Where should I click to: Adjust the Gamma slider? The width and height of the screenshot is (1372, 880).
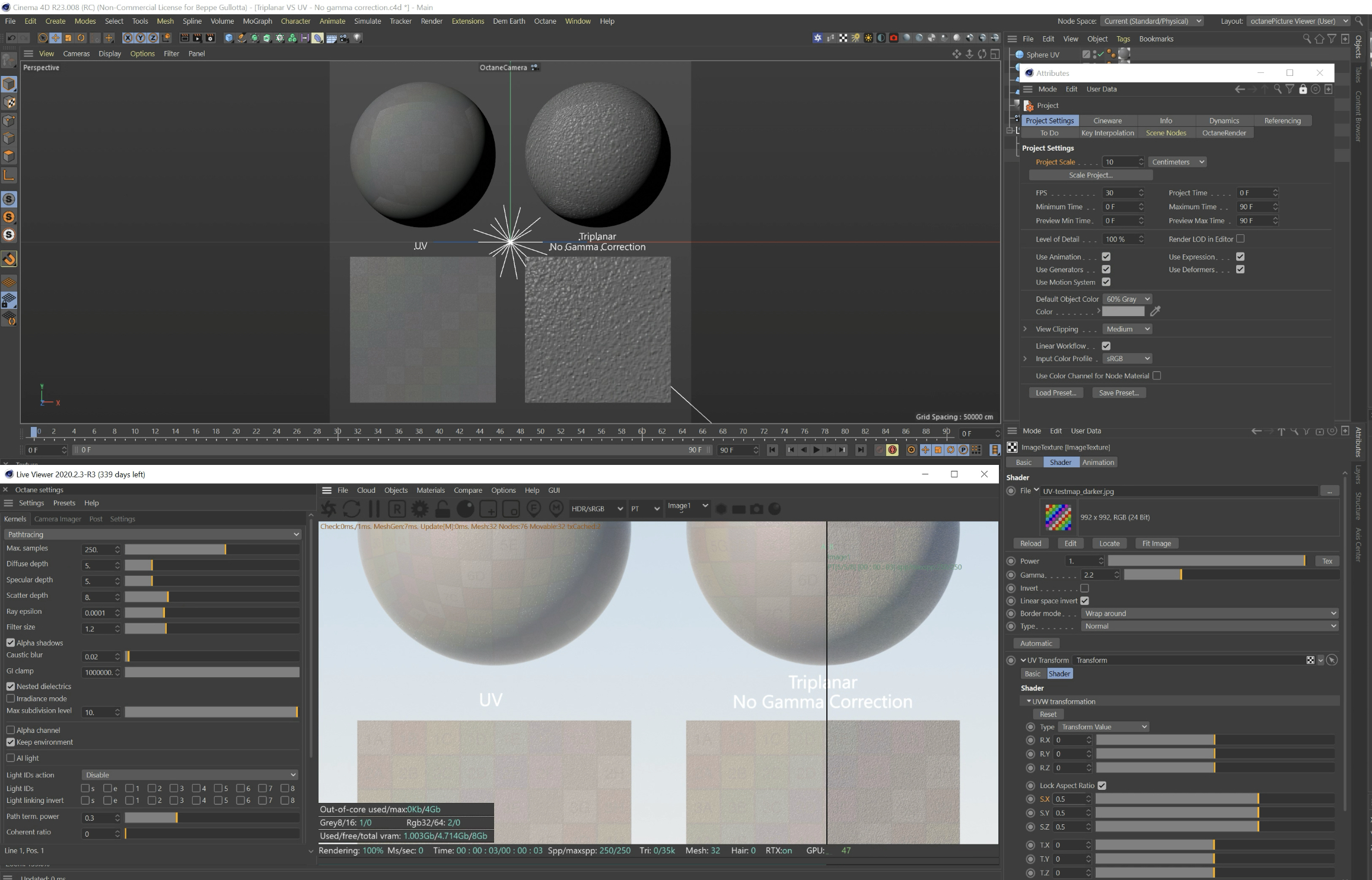tap(1180, 575)
